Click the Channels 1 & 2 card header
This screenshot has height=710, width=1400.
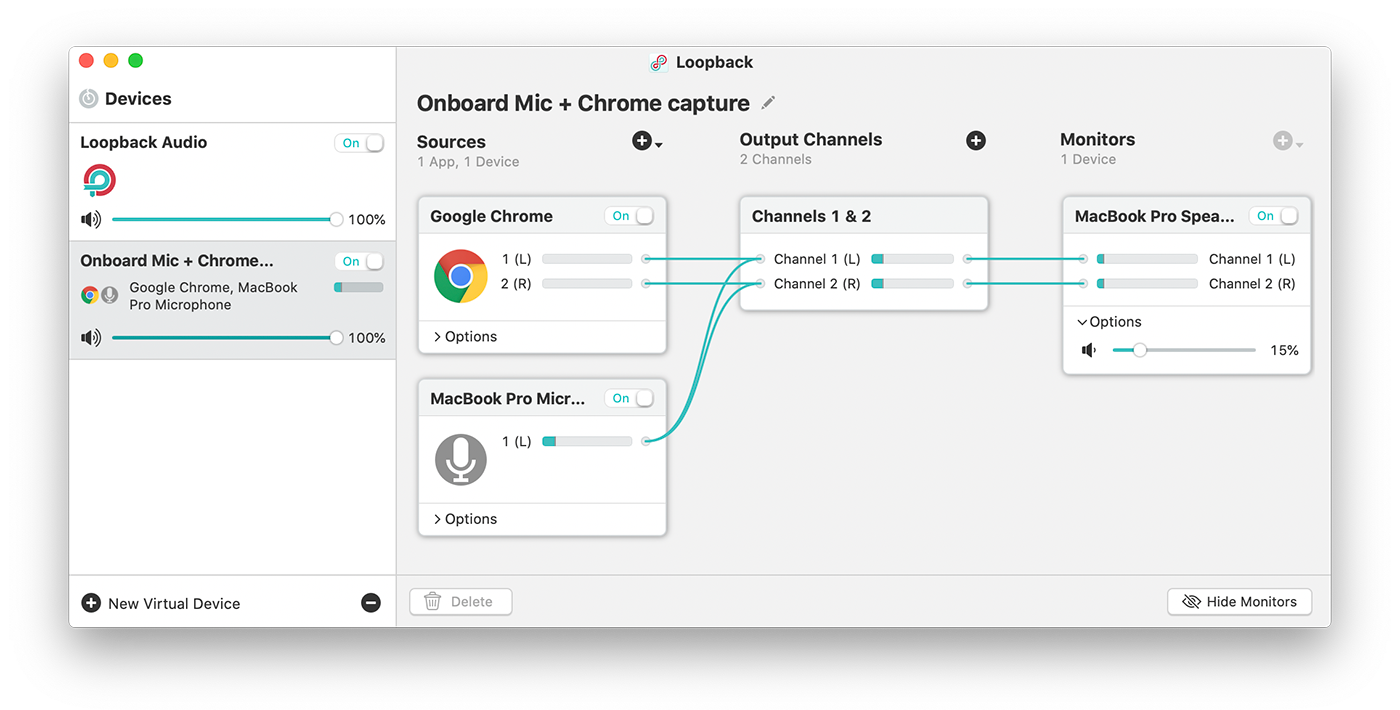pos(864,216)
